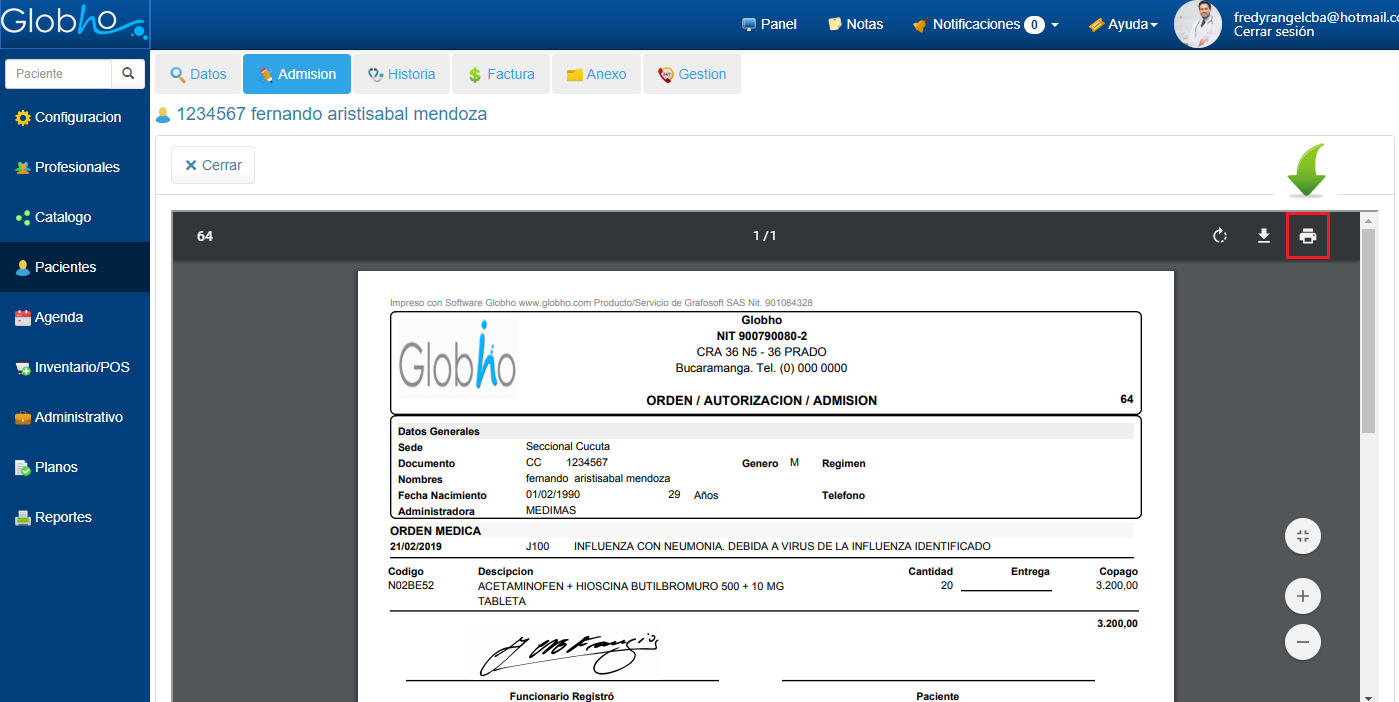Viewport: 1399px width, 702px height.
Task: Zoom in on the PDF page
Action: [1302, 597]
